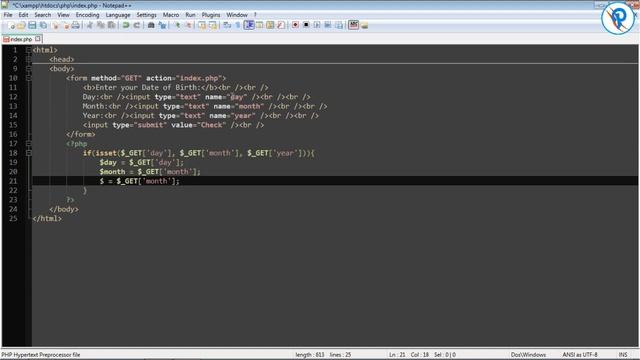
Task: Open the Macro menu
Action: tap(171, 15)
